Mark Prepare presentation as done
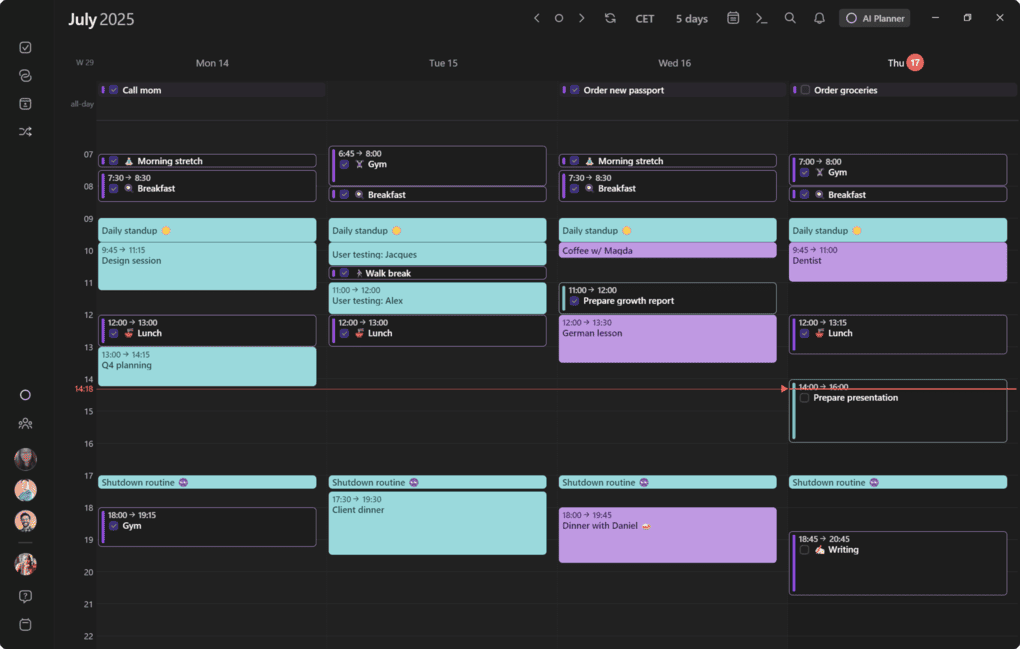 [x=805, y=398]
